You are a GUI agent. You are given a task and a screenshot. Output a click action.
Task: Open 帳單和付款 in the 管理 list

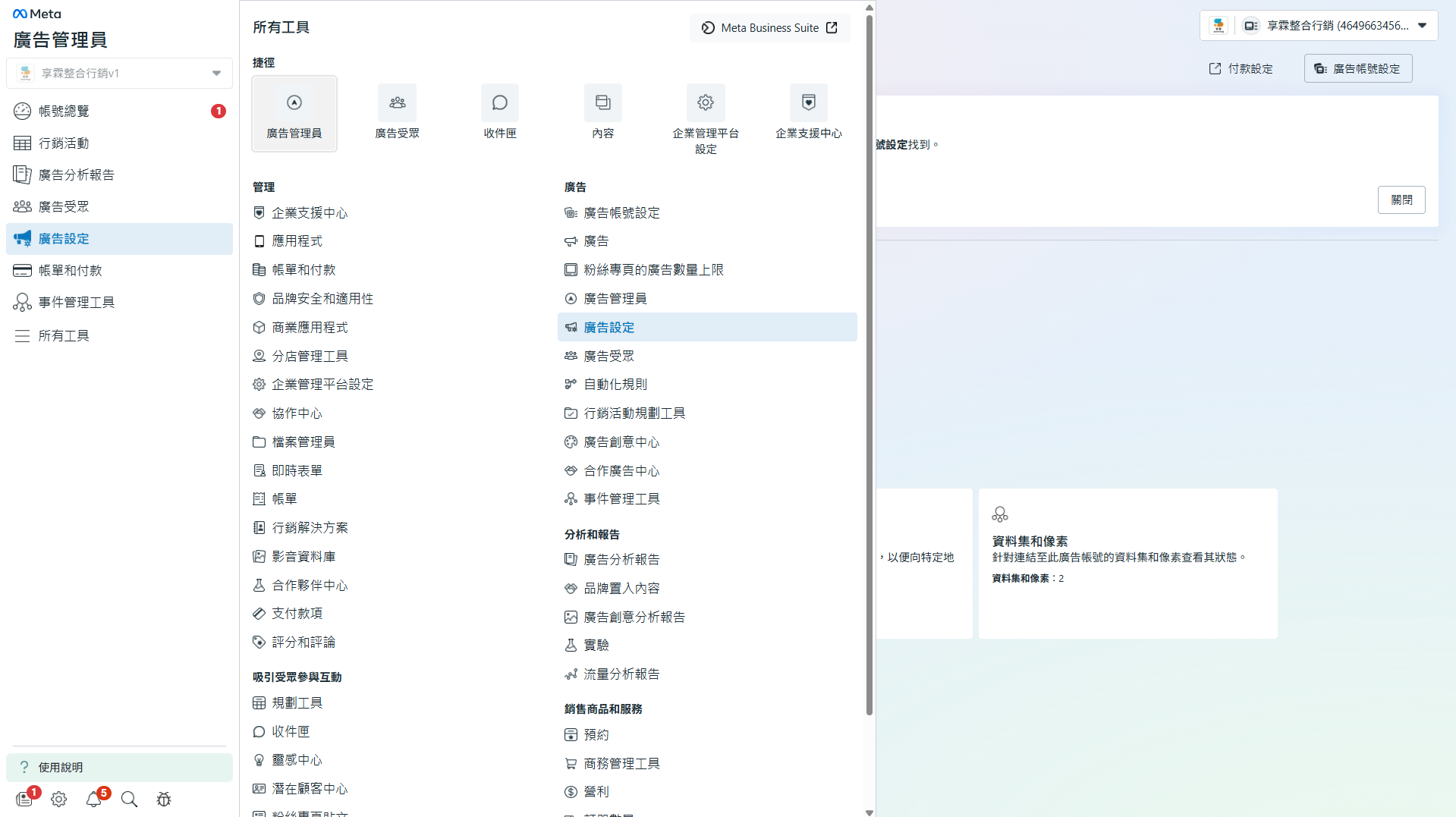click(303, 270)
